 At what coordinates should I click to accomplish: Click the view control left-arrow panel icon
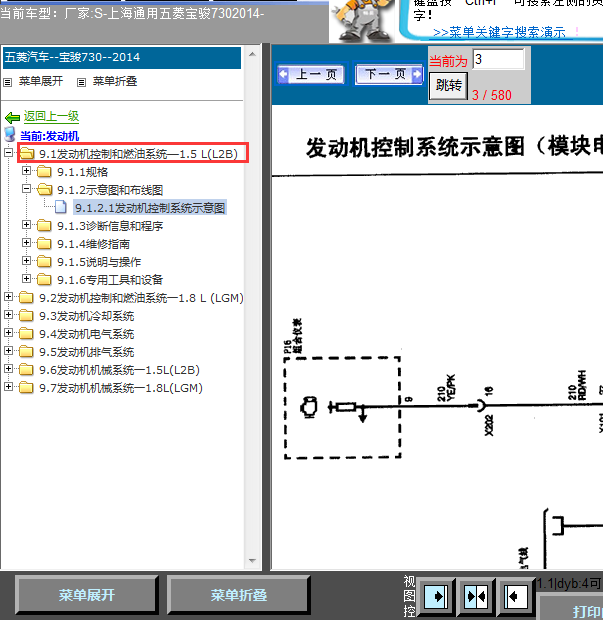point(516,596)
